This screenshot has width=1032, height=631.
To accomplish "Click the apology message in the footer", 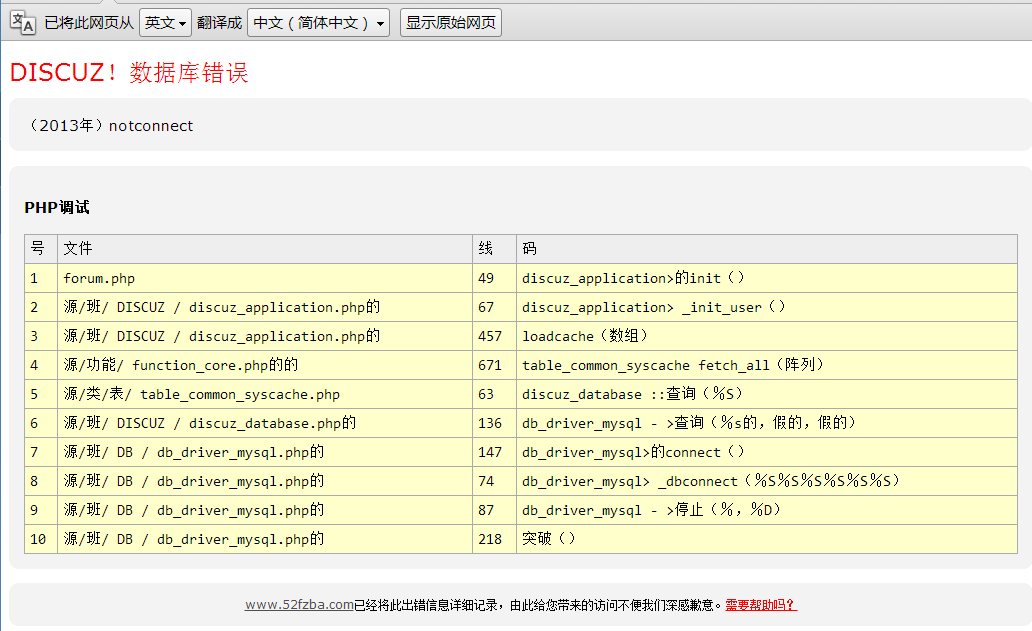I will 538,605.
